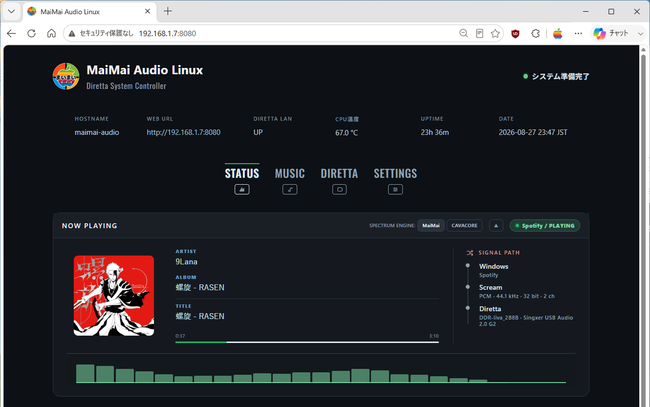
Task: Reload the current page
Action: [32, 34]
